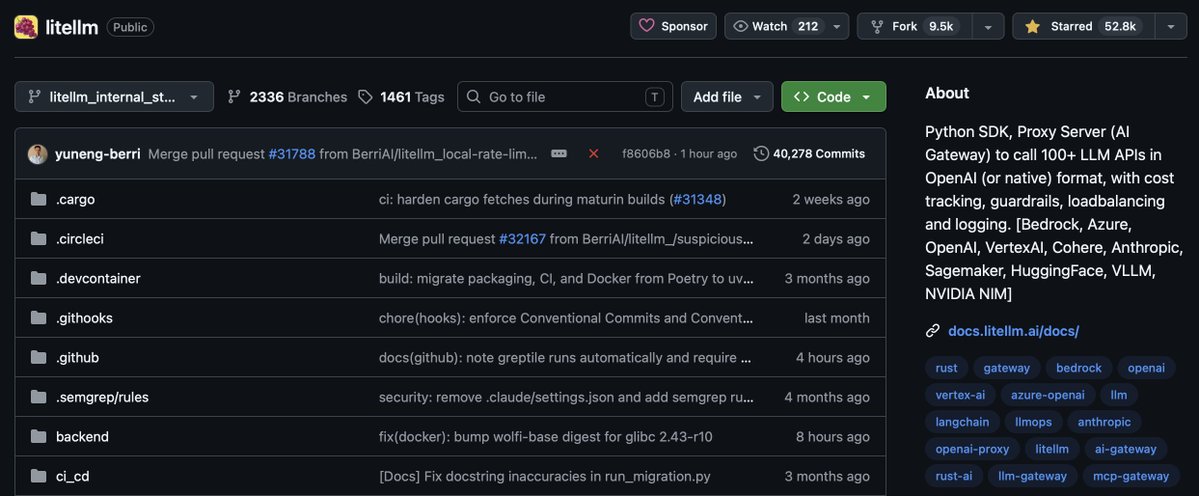Screen dimensions: 1199x496
Task: Open the star lists dropdown arrow
Action: (1171, 26)
